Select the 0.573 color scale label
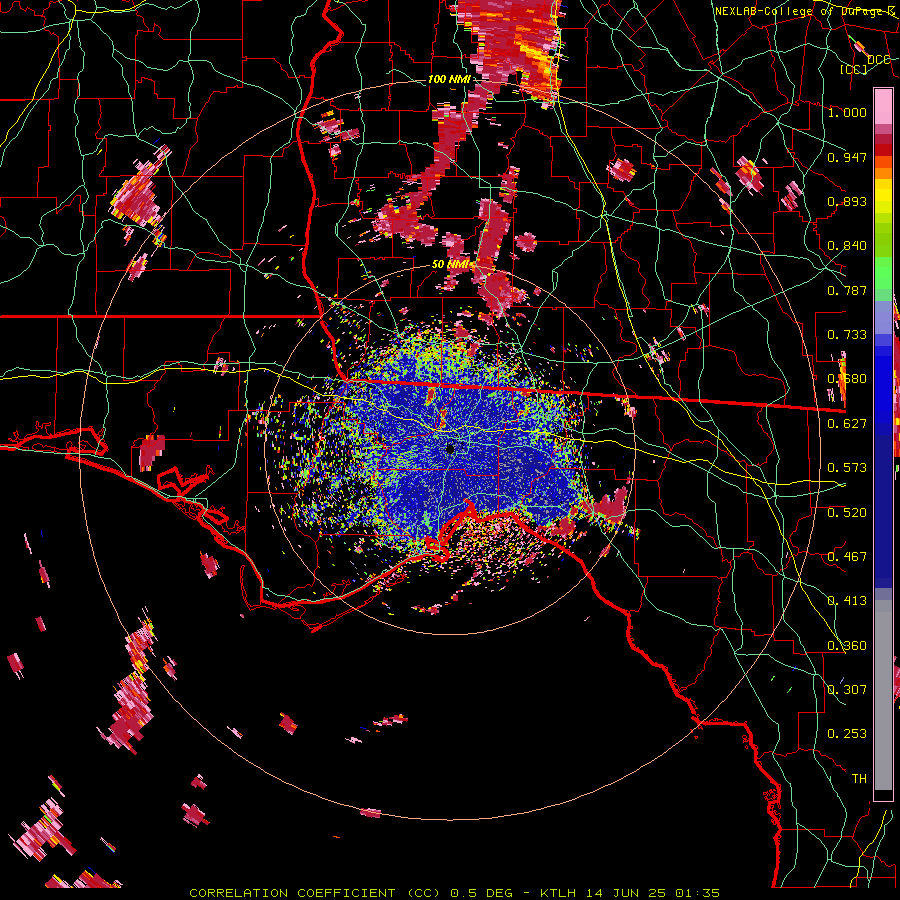900x900 pixels. pyautogui.click(x=847, y=468)
